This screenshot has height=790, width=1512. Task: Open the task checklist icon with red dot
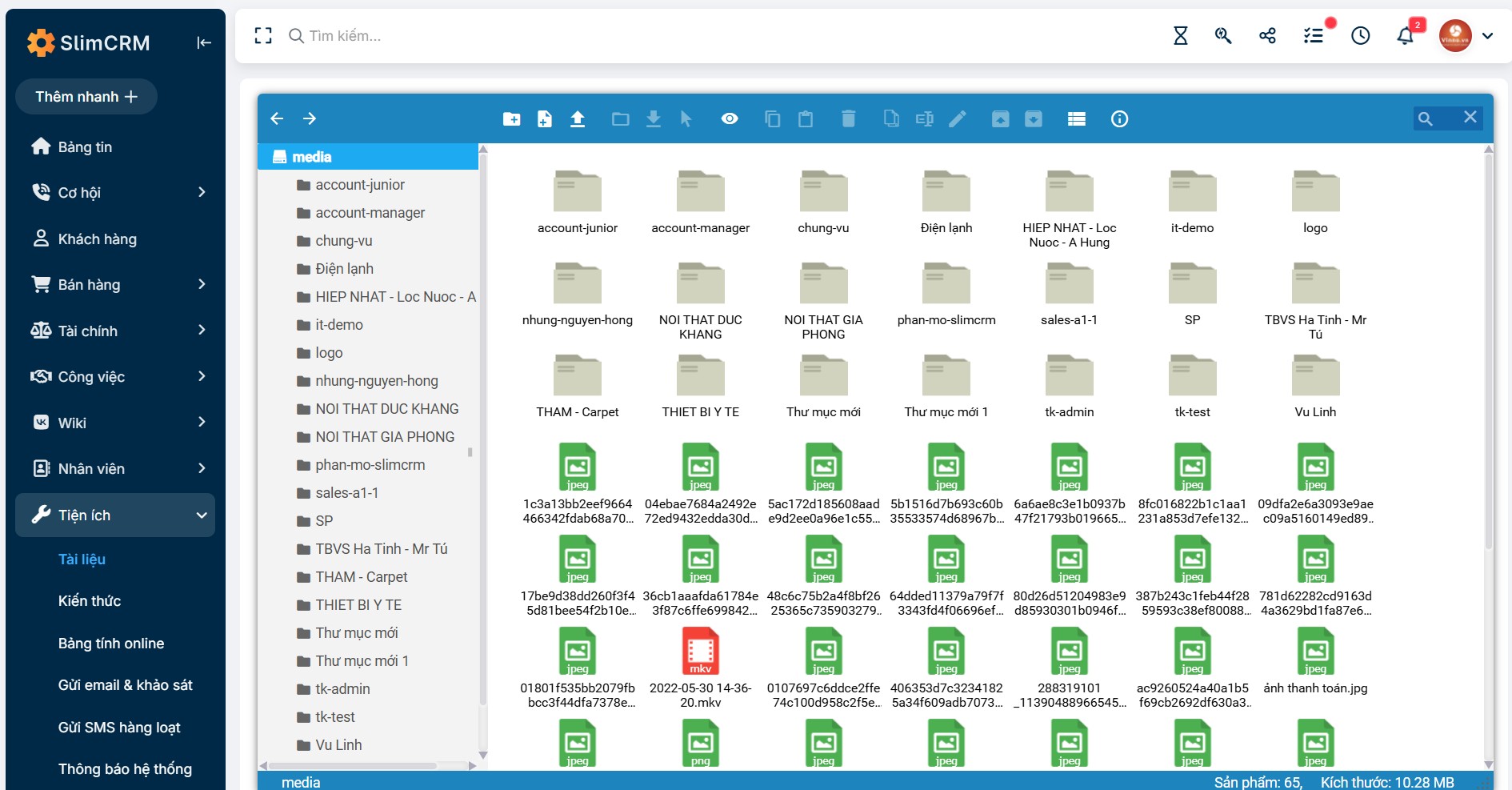click(x=1314, y=35)
